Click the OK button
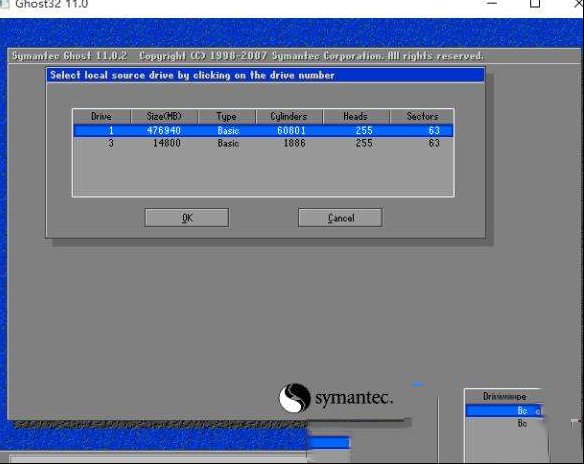Screen dimensions: 584x464 coord(187,217)
